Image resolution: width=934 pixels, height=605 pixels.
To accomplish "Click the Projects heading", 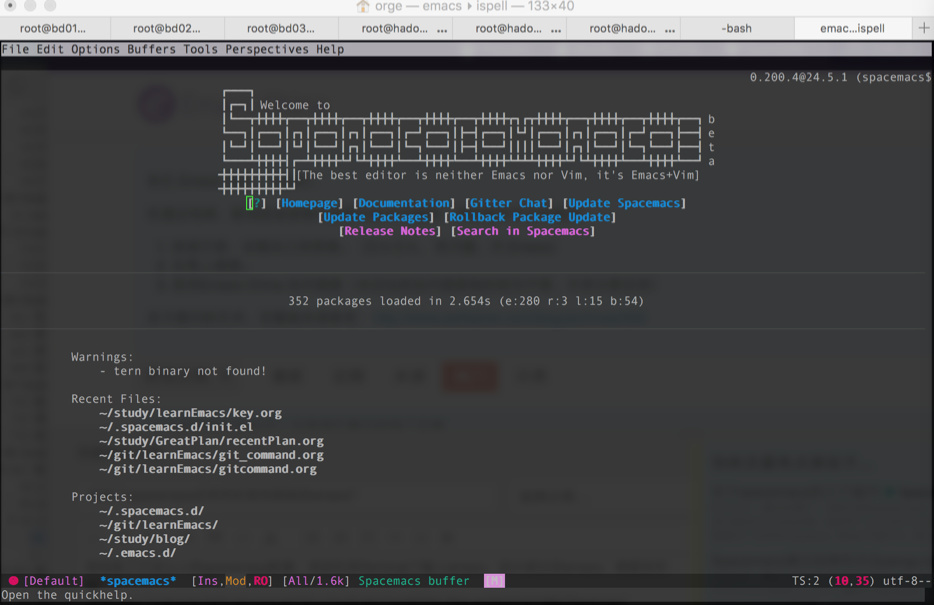I will point(102,497).
